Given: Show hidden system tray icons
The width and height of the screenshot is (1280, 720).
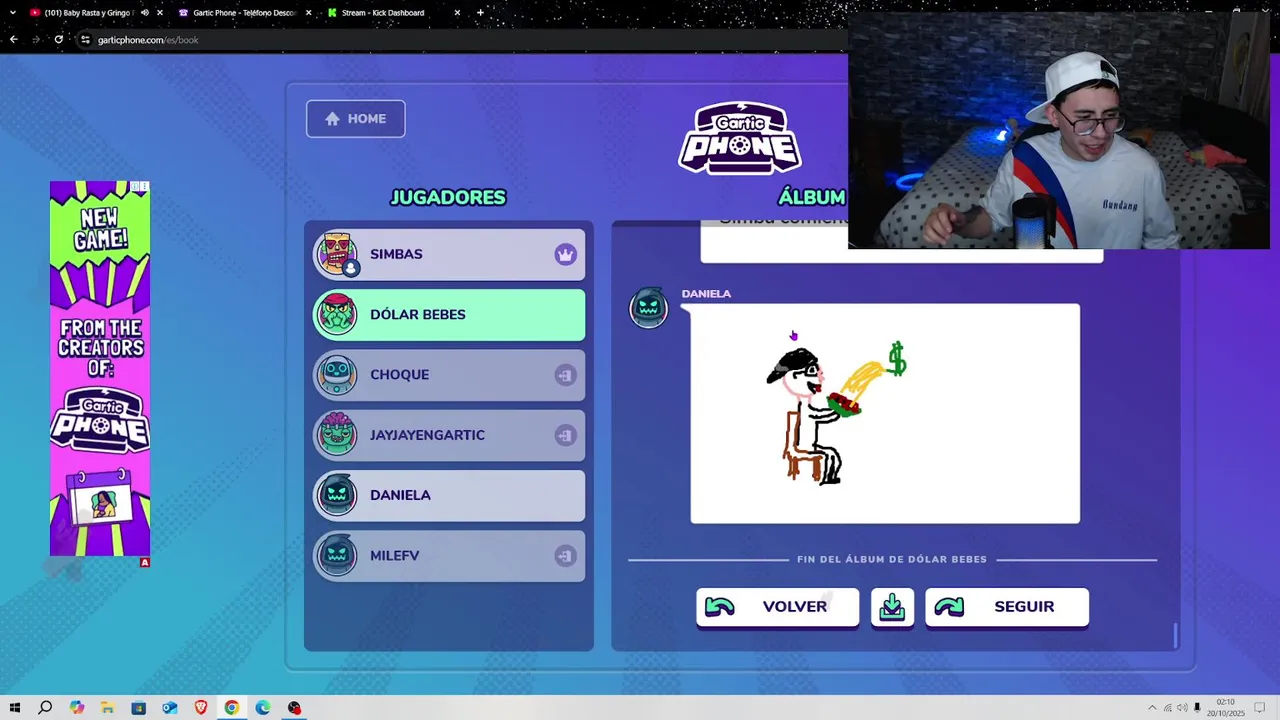Looking at the screenshot, I should click(x=1152, y=708).
